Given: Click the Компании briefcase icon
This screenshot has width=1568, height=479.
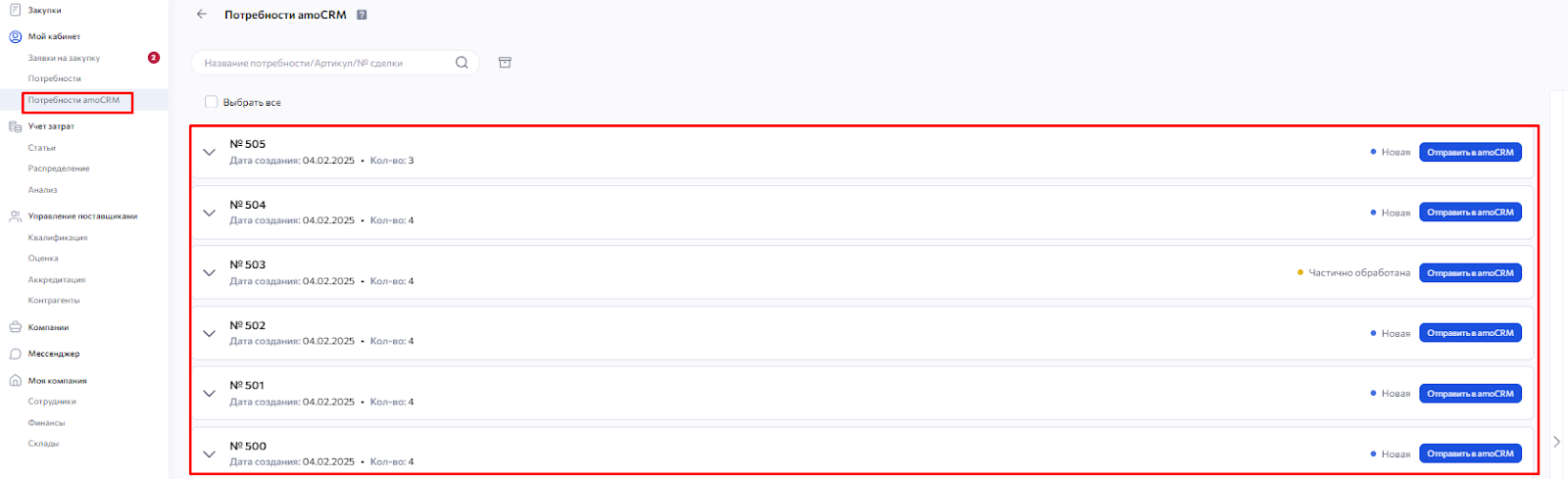Looking at the screenshot, I should click(x=15, y=327).
